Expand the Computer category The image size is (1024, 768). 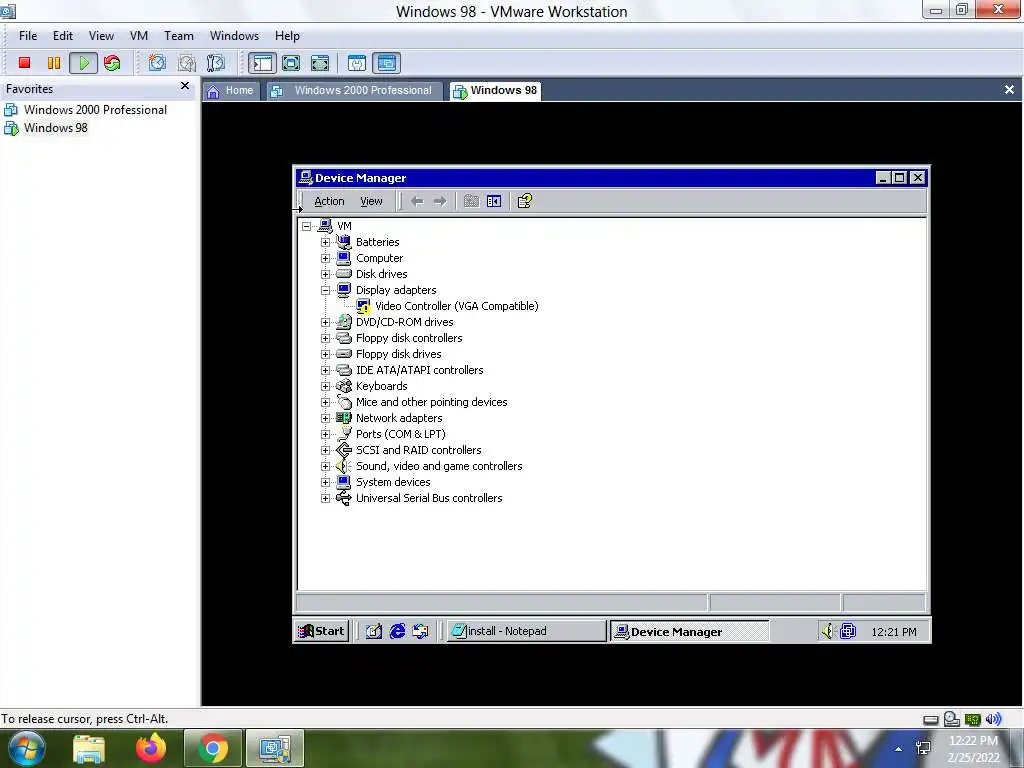click(325, 258)
